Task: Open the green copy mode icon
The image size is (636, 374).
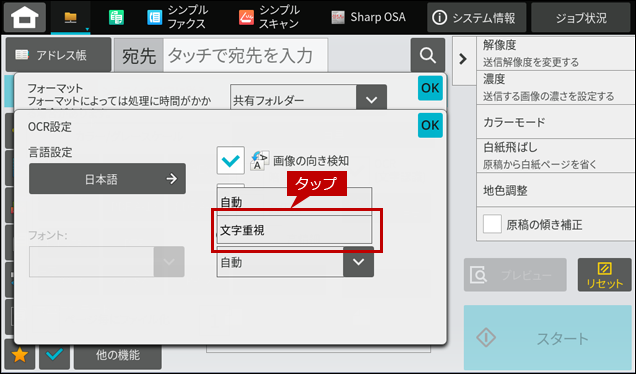Action: tap(116, 17)
